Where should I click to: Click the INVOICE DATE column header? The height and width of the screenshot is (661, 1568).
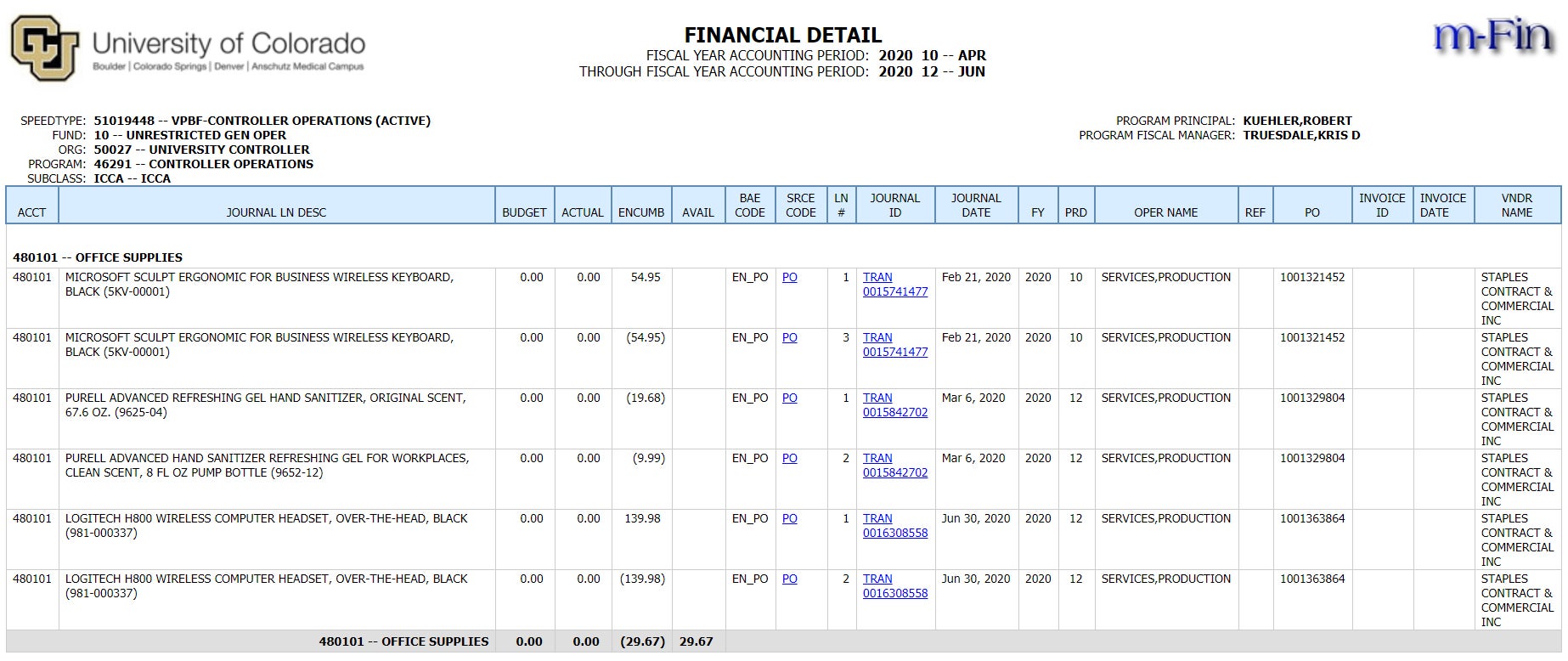click(x=1443, y=205)
